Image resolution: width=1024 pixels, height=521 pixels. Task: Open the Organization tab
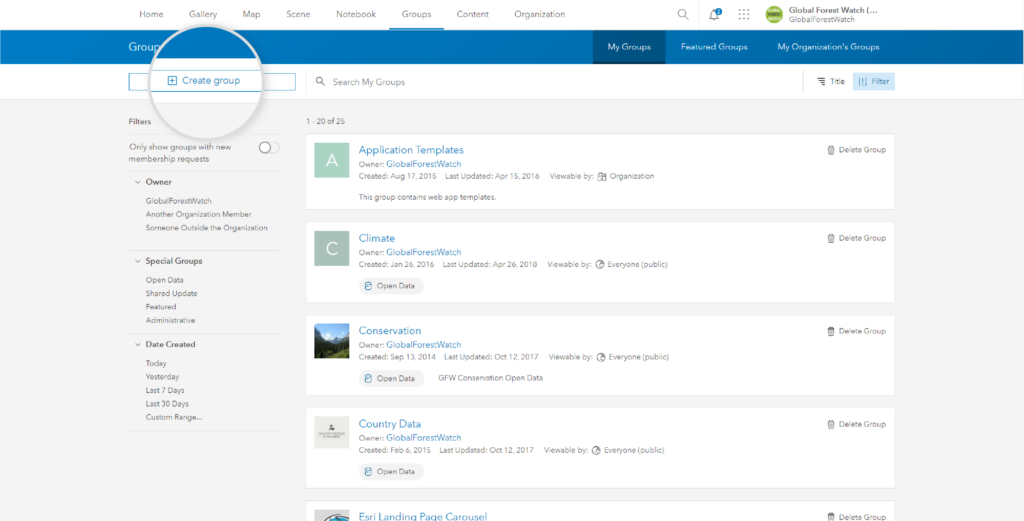pyautogui.click(x=539, y=14)
